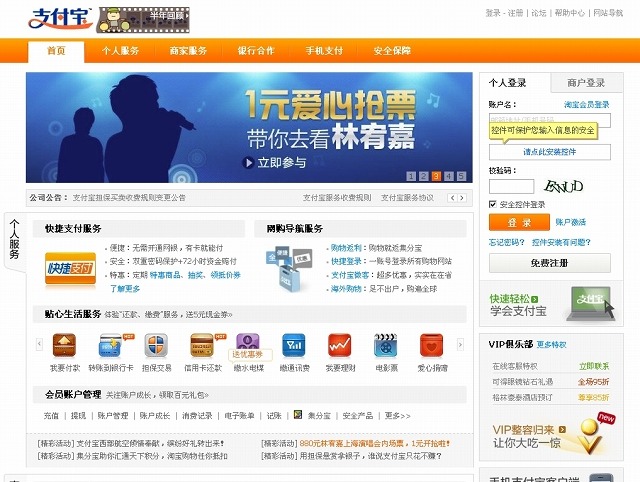Image resolution: width=640 pixels, height=482 pixels.
Task: Open 手机支付 navigation menu
Action: (324, 51)
